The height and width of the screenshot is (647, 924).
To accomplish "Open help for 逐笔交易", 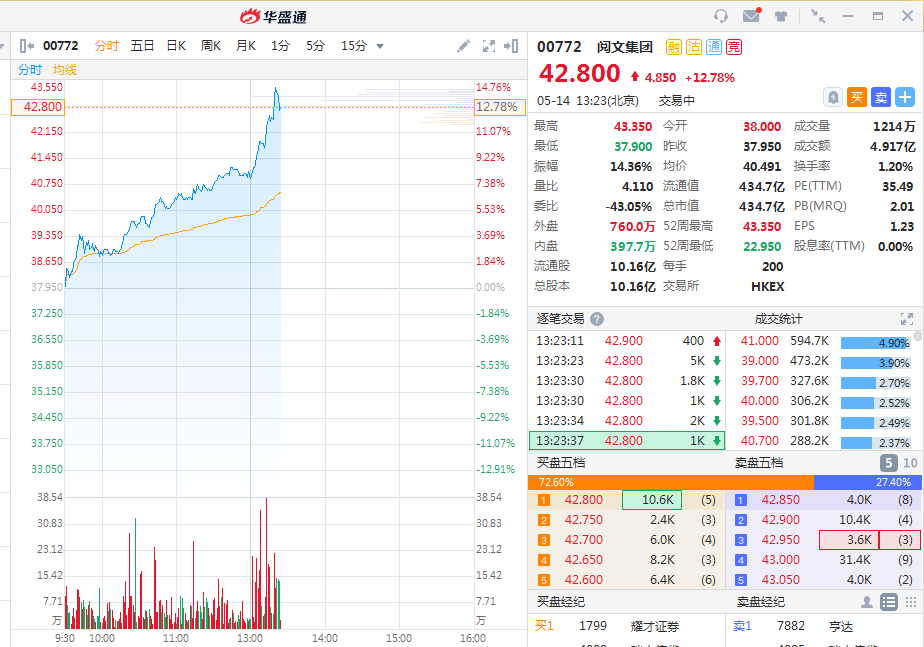I will click(597, 319).
